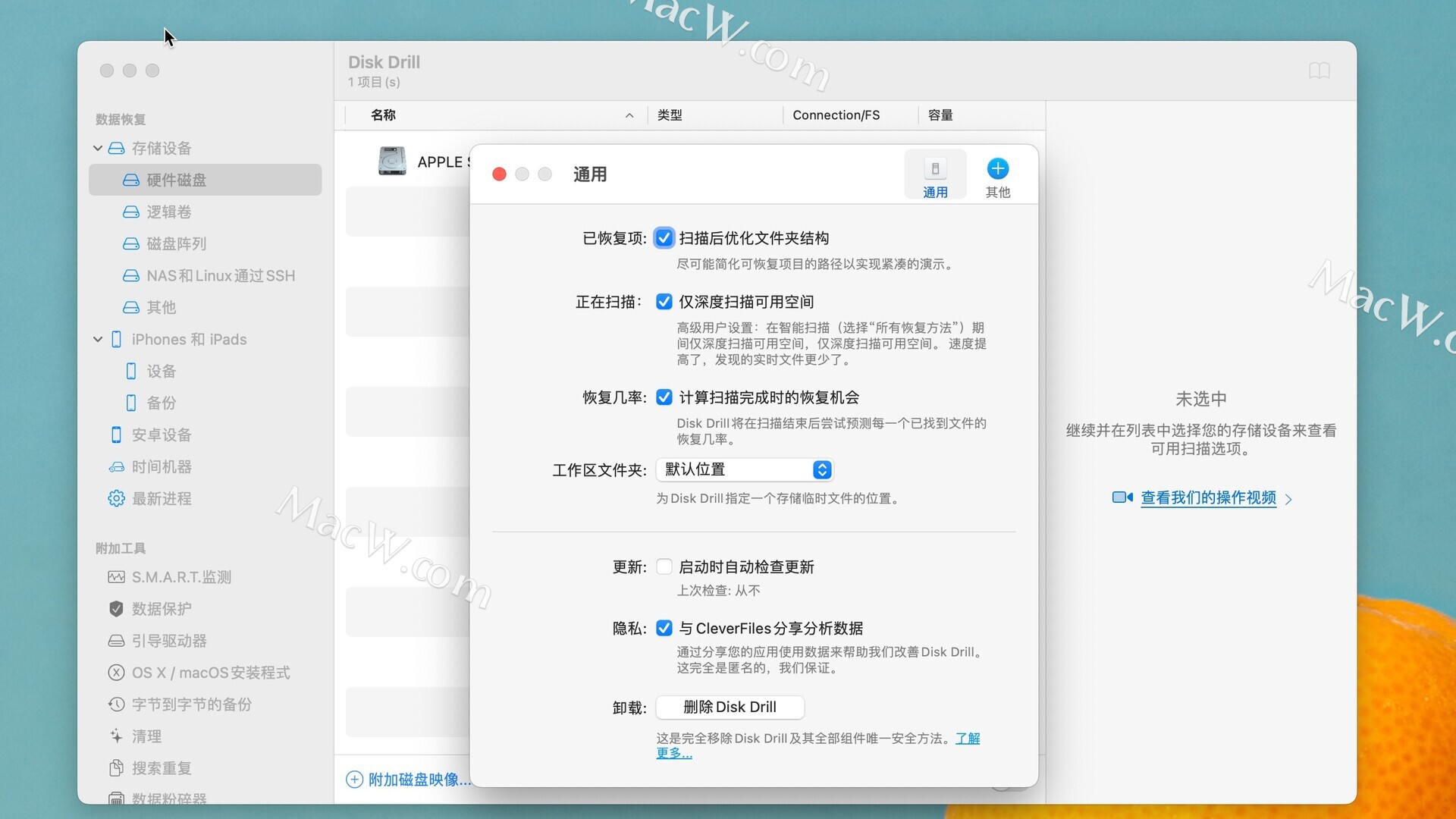Screen dimensions: 1456x819
Task: Close the 通用 preferences dialog
Action: click(x=499, y=174)
